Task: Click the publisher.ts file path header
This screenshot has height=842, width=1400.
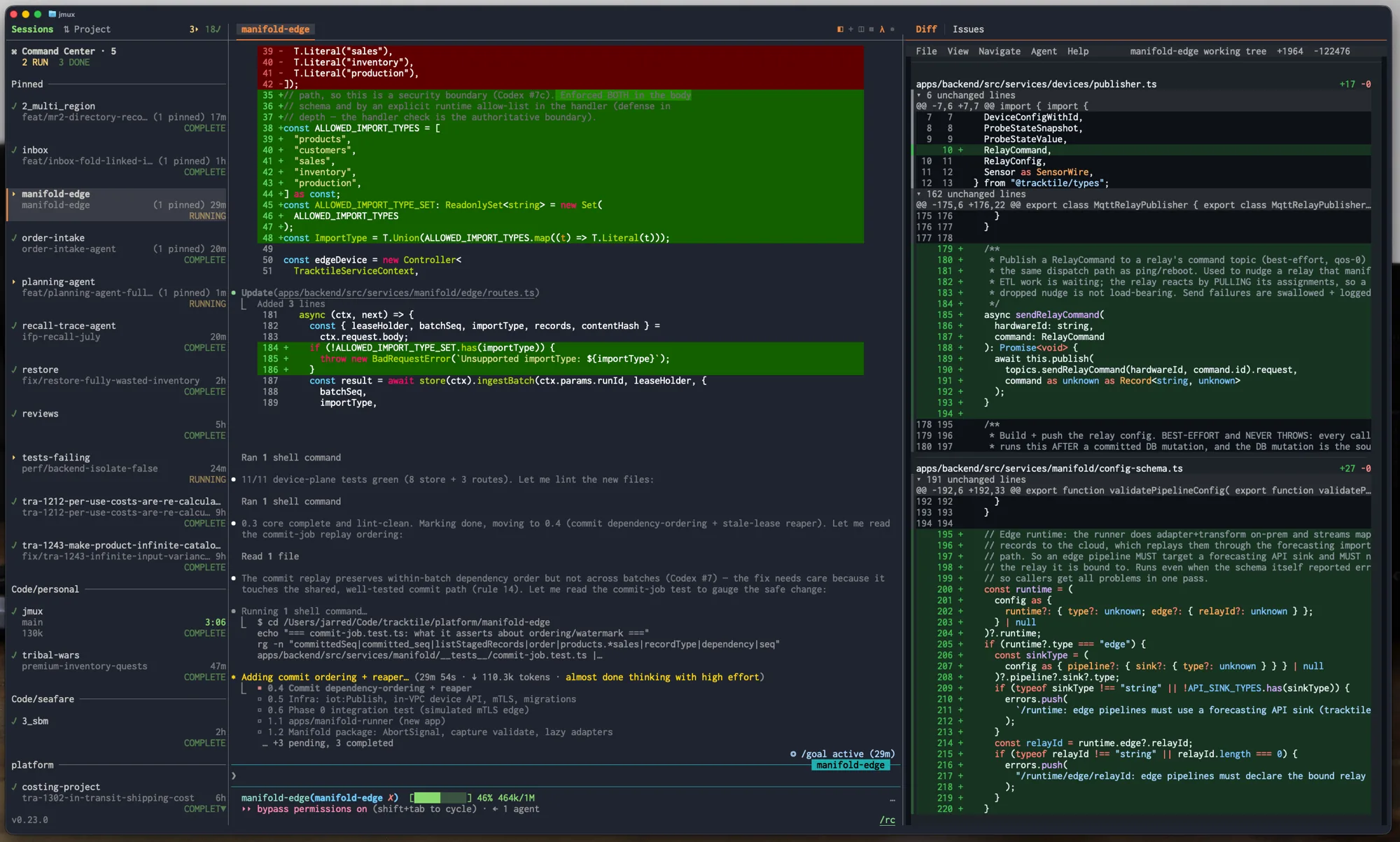Action: point(1036,84)
